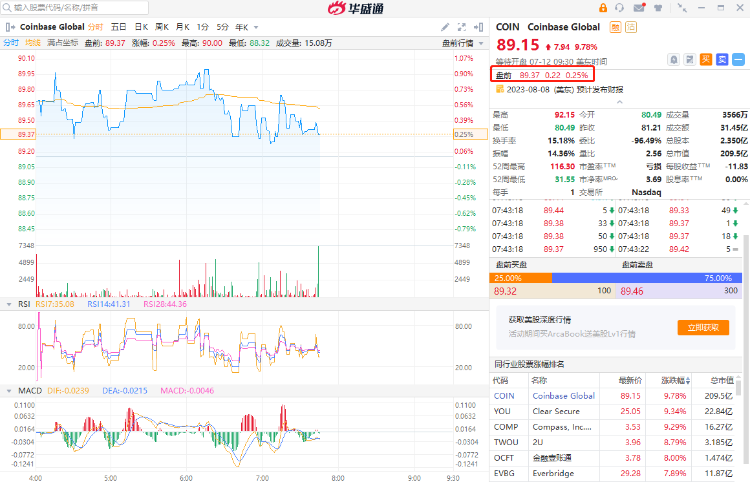Set a price alert bell
This screenshot has height=482, width=750.
tap(673, 60)
